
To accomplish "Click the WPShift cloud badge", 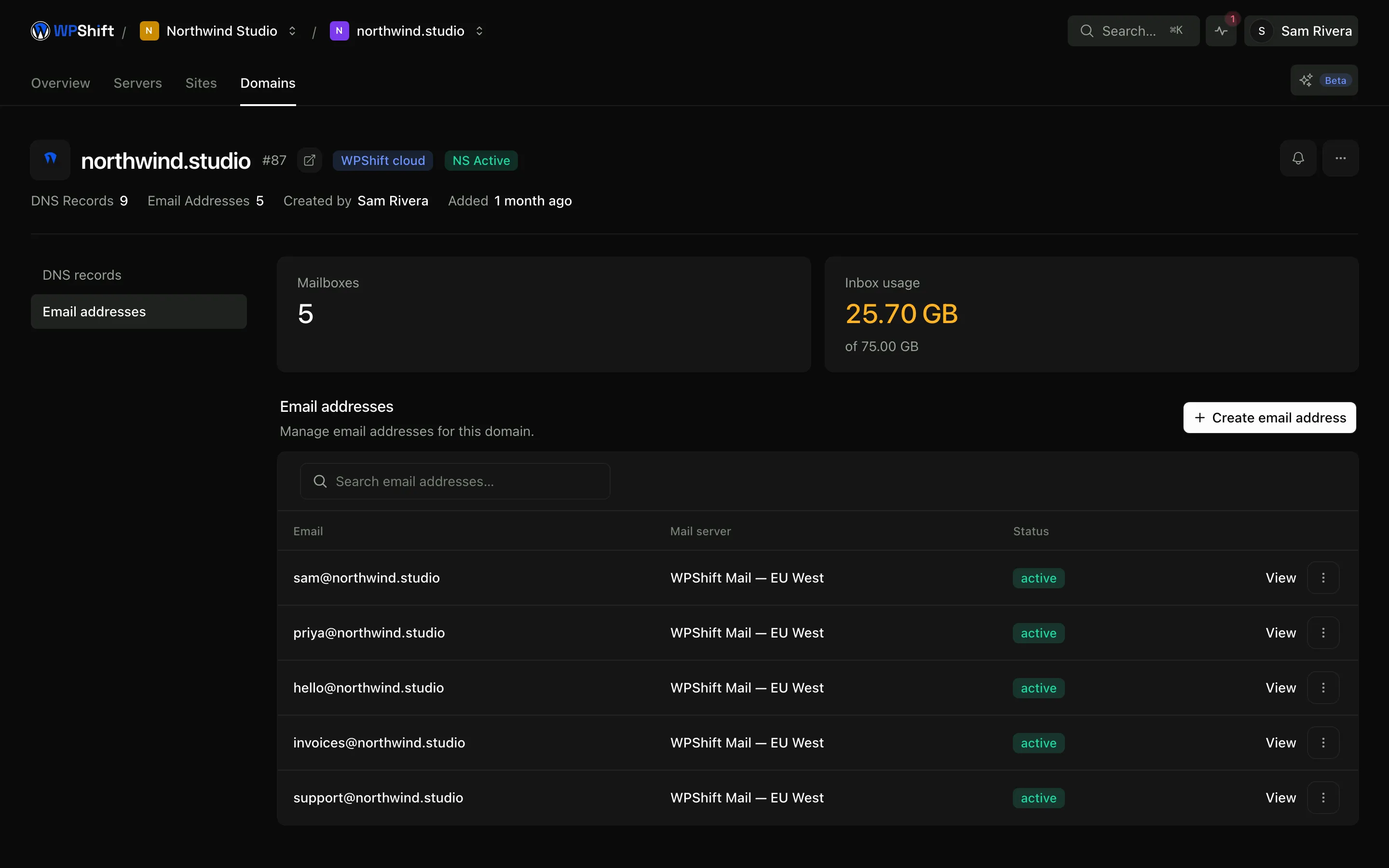I will 383,161.
